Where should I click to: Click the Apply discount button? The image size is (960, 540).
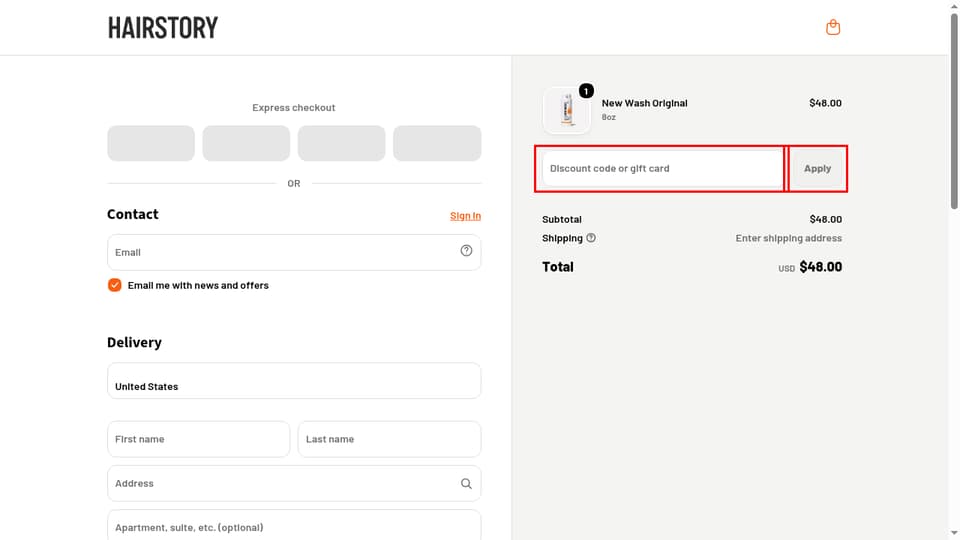pyautogui.click(x=817, y=168)
